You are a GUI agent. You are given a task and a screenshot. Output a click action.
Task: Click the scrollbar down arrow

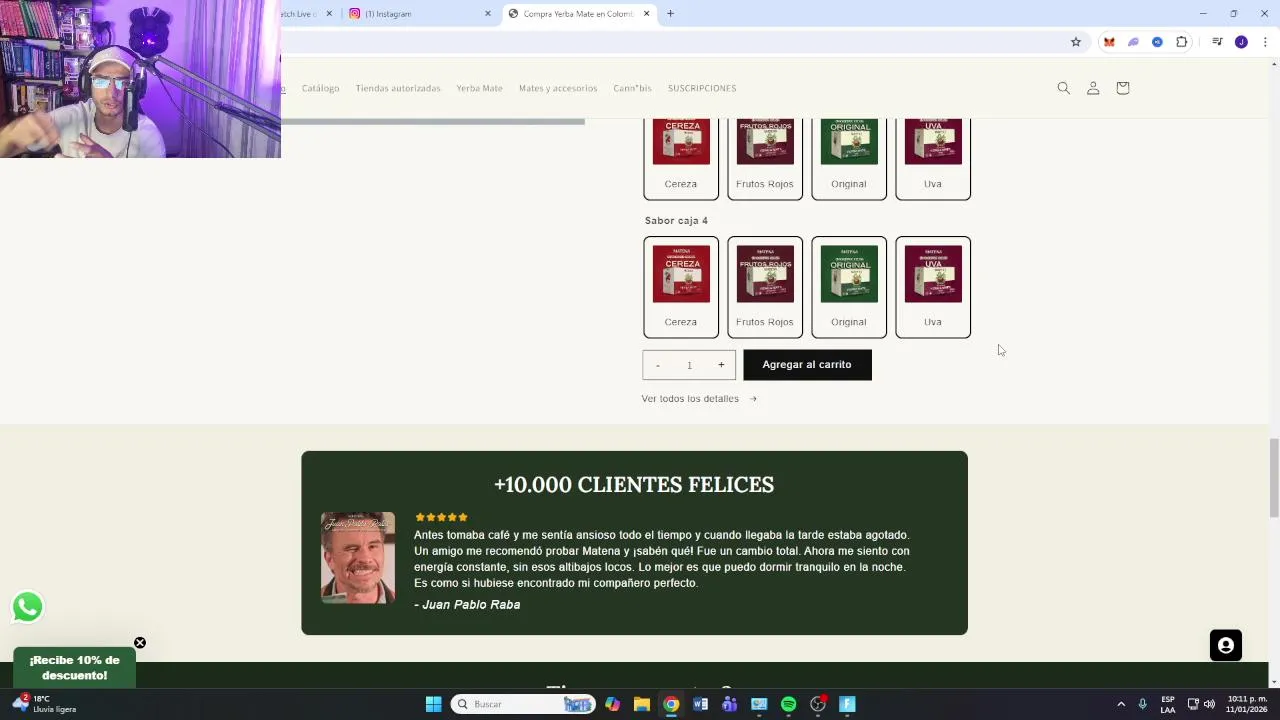(x=1273, y=682)
